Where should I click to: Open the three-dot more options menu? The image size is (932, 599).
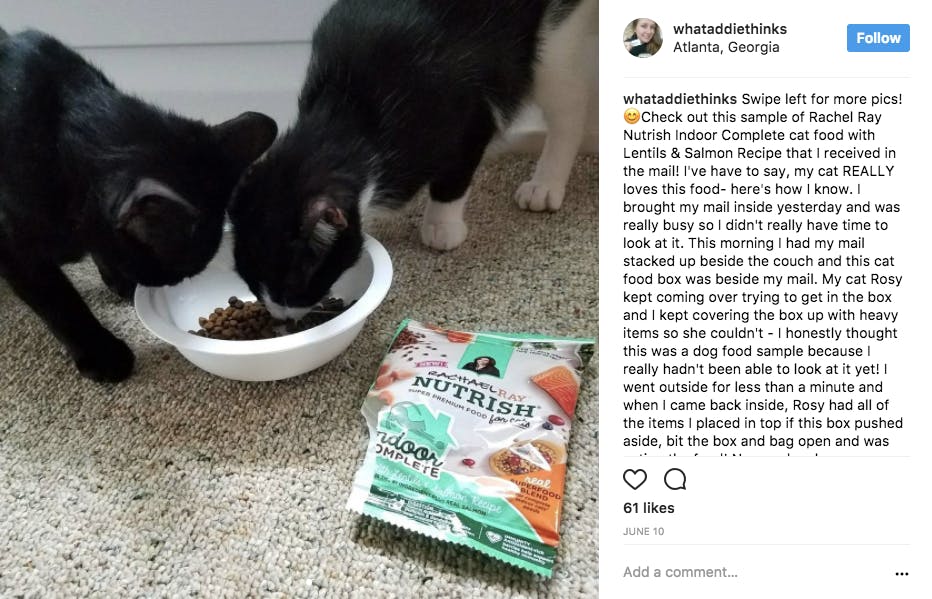point(902,573)
